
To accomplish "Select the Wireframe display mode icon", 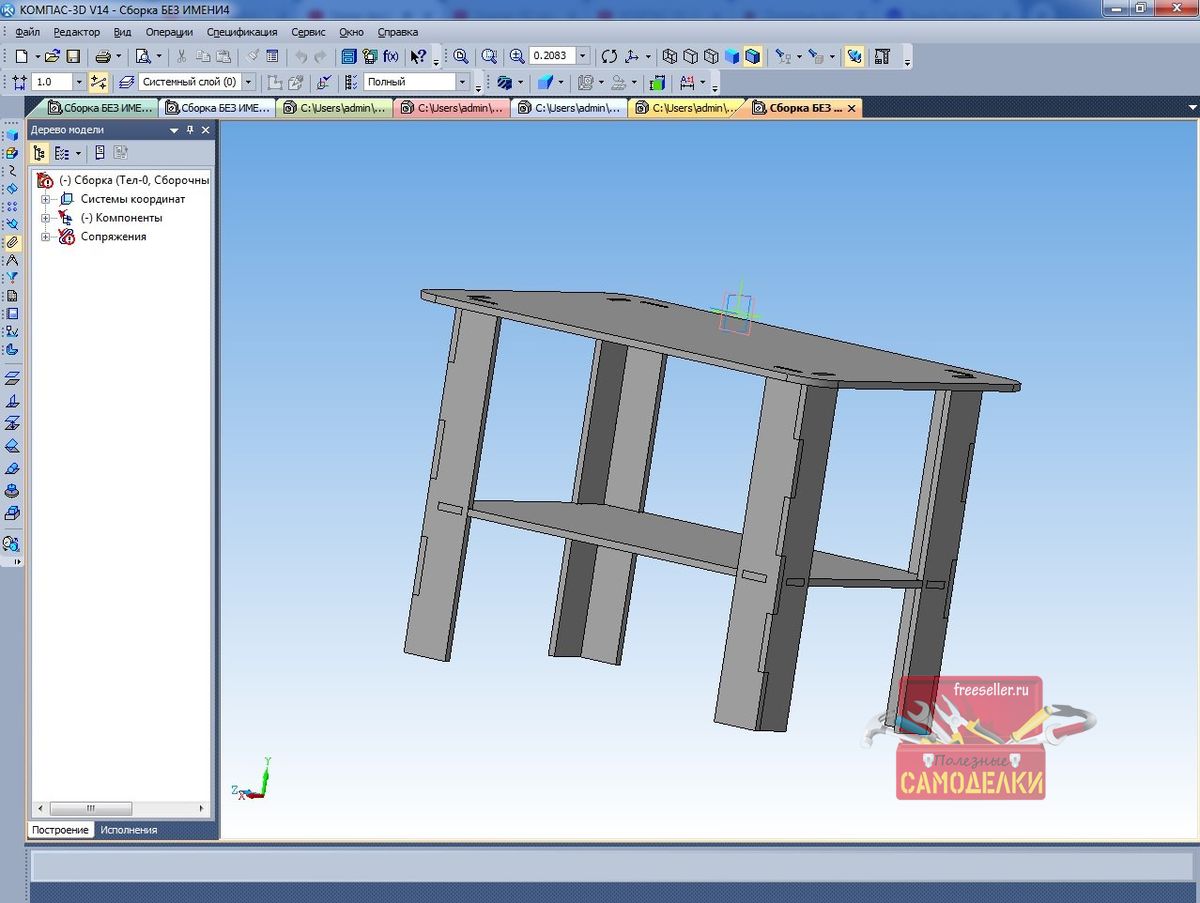I will [x=670, y=57].
